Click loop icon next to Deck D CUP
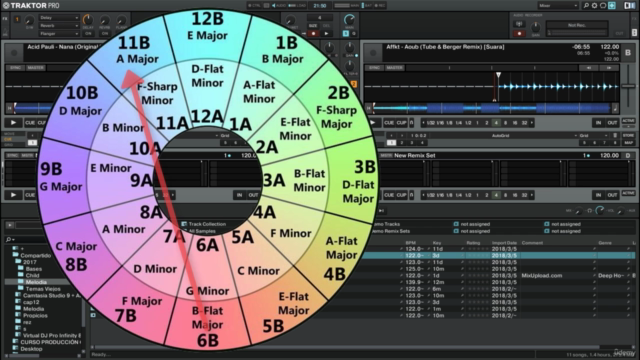 (411, 195)
